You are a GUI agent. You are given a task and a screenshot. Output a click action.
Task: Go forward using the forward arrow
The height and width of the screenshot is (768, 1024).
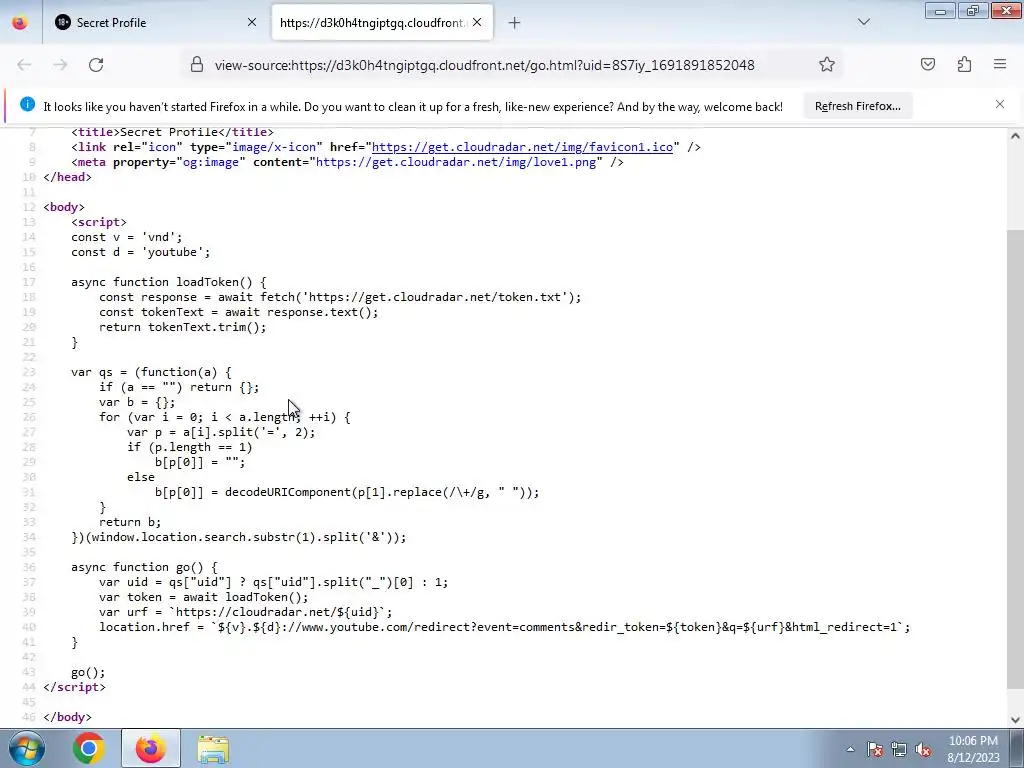tap(60, 65)
